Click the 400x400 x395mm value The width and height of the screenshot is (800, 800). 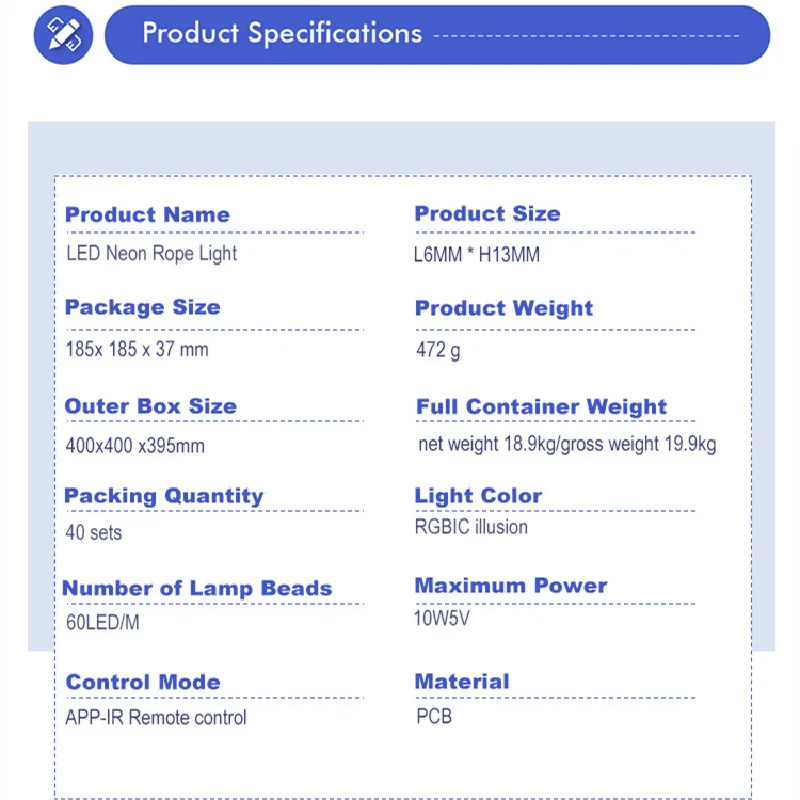pyautogui.click(x=135, y=445)
